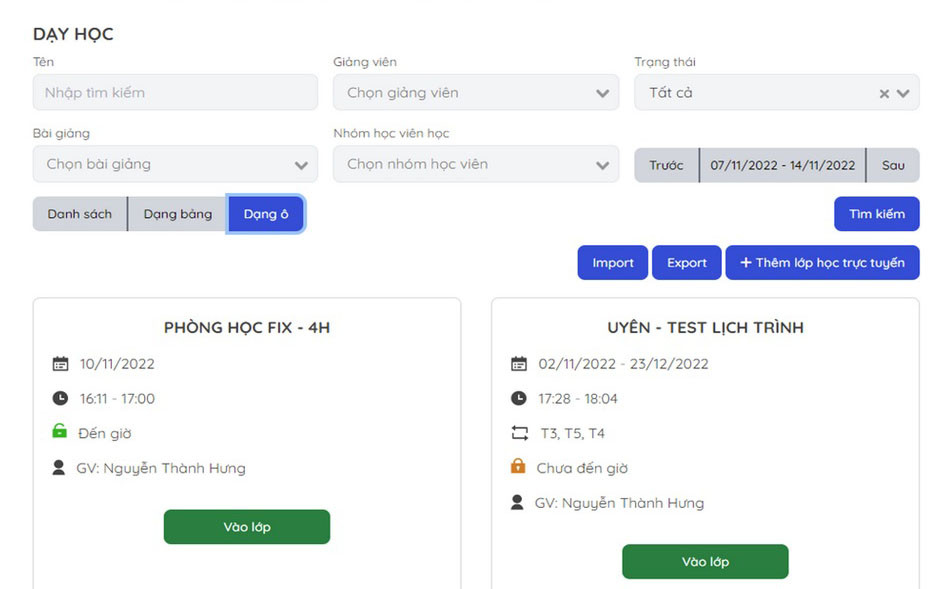The height and width of the screenshot is (589, 929).
Task: Click calendar icon in PHÒNG HỌC FIX card
Action: 60,364
